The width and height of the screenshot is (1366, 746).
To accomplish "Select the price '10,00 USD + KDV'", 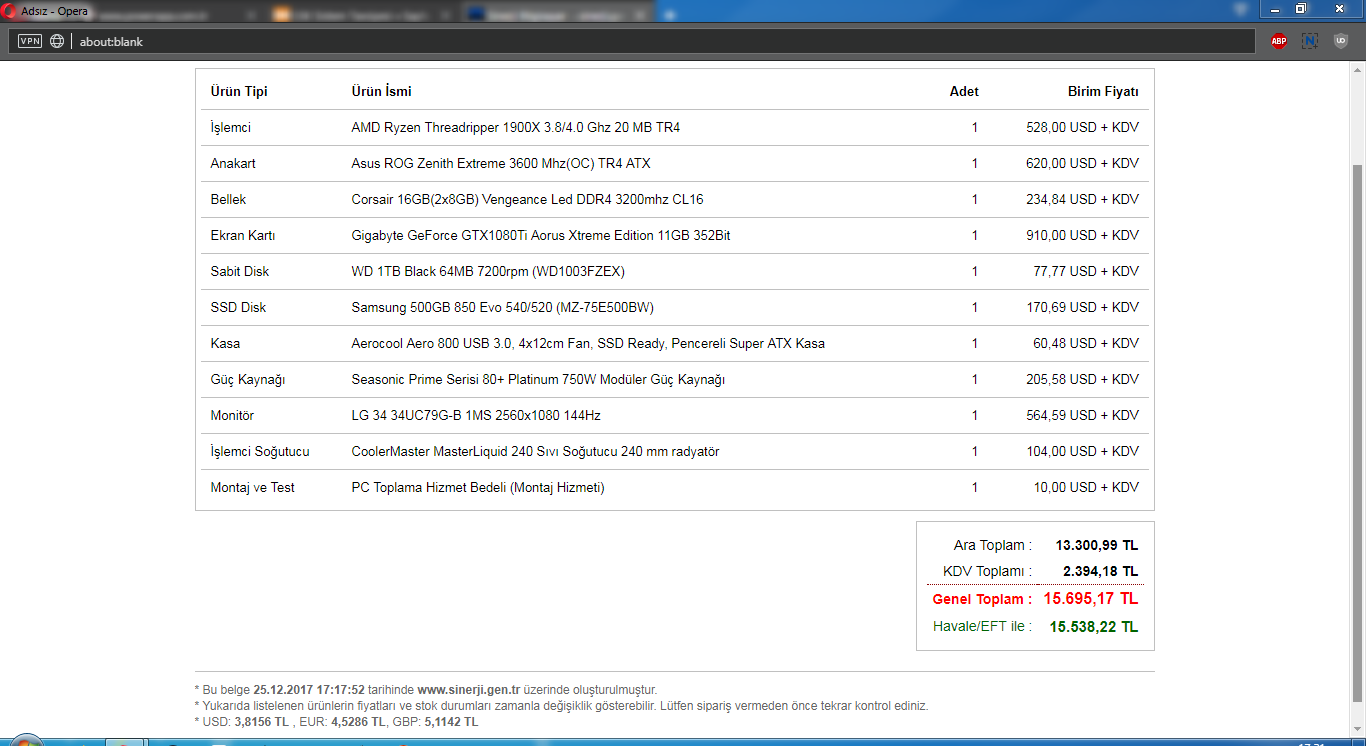I will (x=1086, y=487).
